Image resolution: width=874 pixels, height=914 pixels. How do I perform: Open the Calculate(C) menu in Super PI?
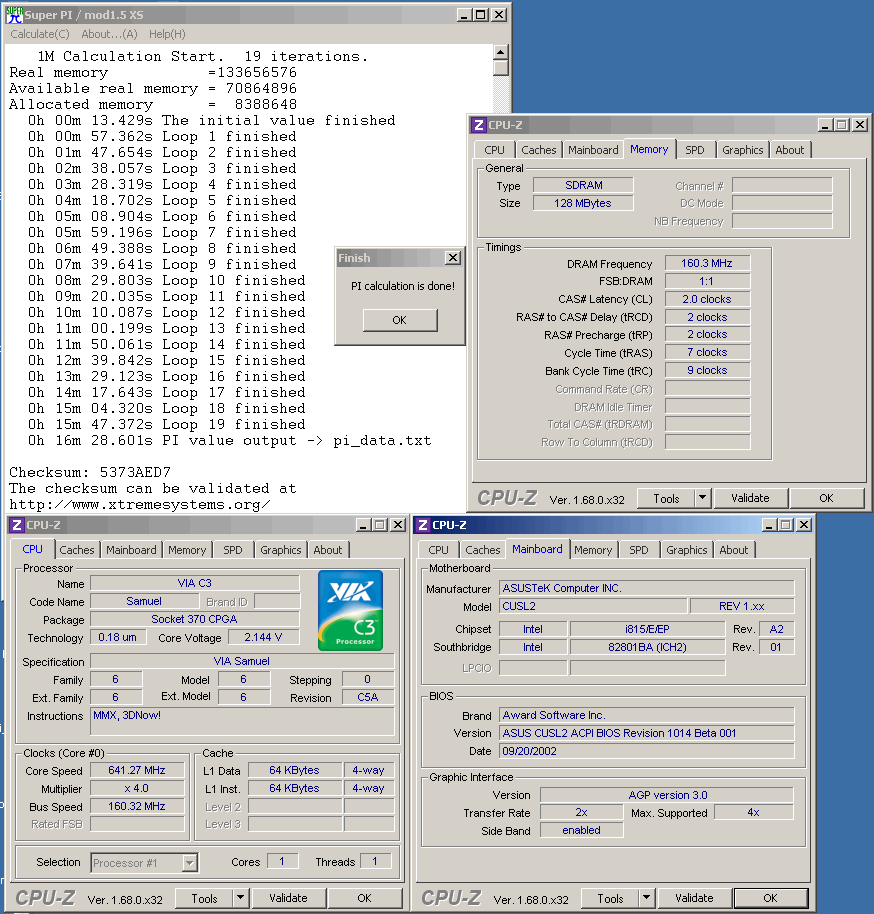pos(40,34)
